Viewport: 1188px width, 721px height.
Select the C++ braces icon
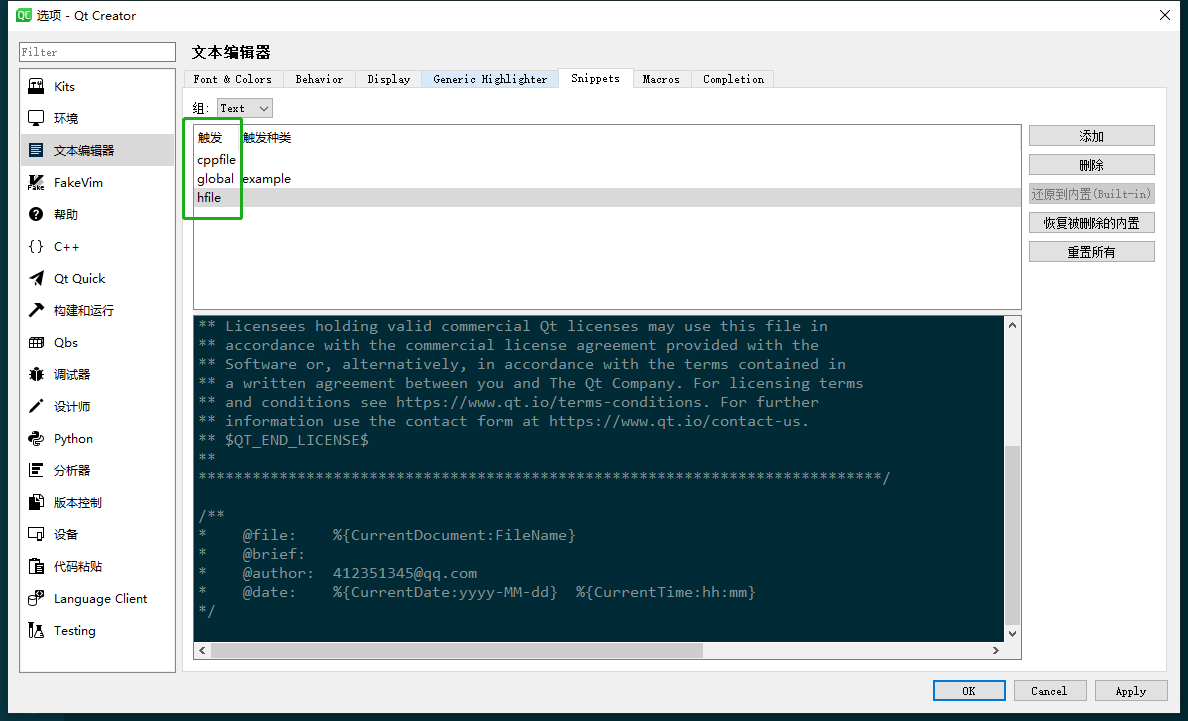point(36,246)
